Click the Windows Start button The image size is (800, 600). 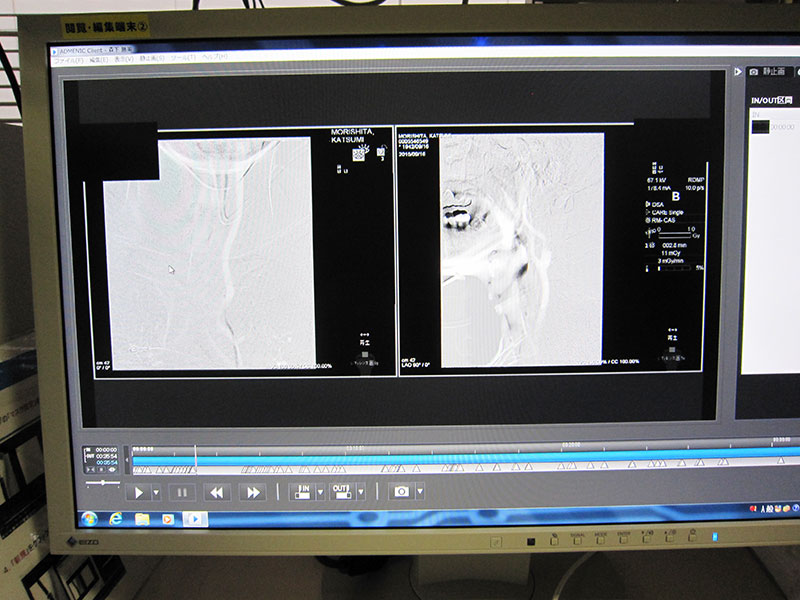click(88, 518)
